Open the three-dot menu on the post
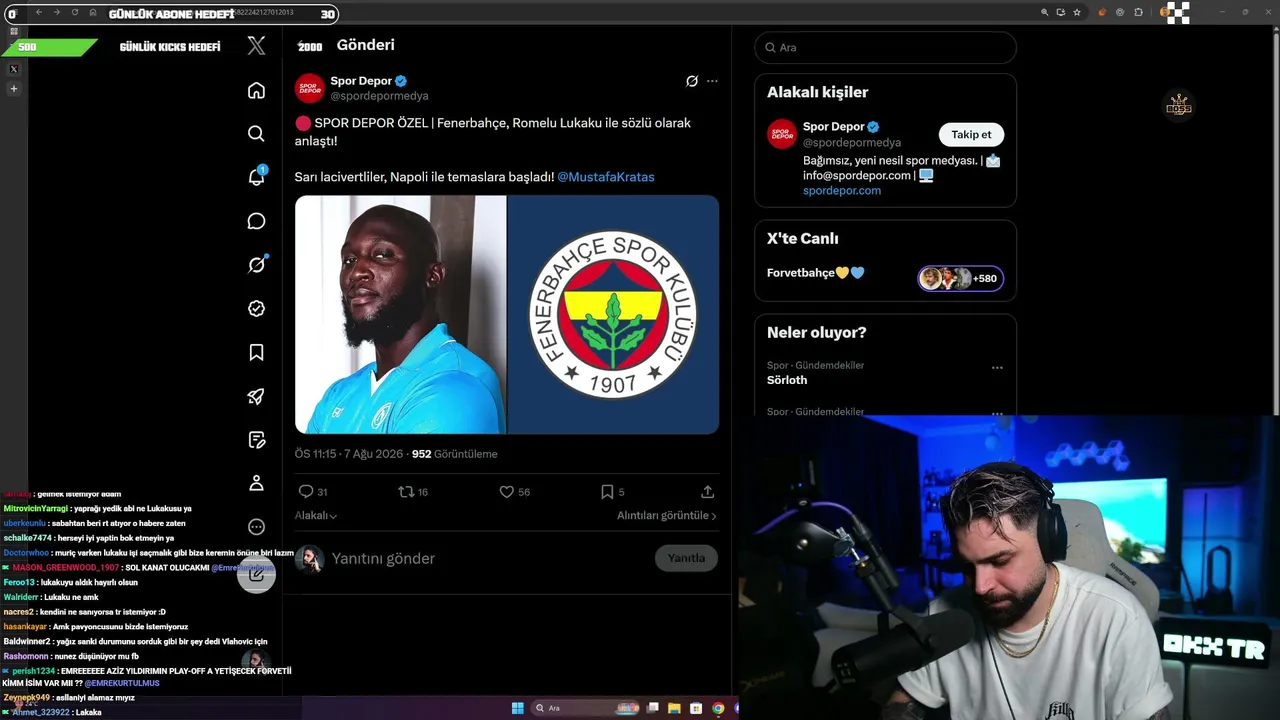Image resolution: width=1280 pixels, height=720 pixels. click(712, 81)
